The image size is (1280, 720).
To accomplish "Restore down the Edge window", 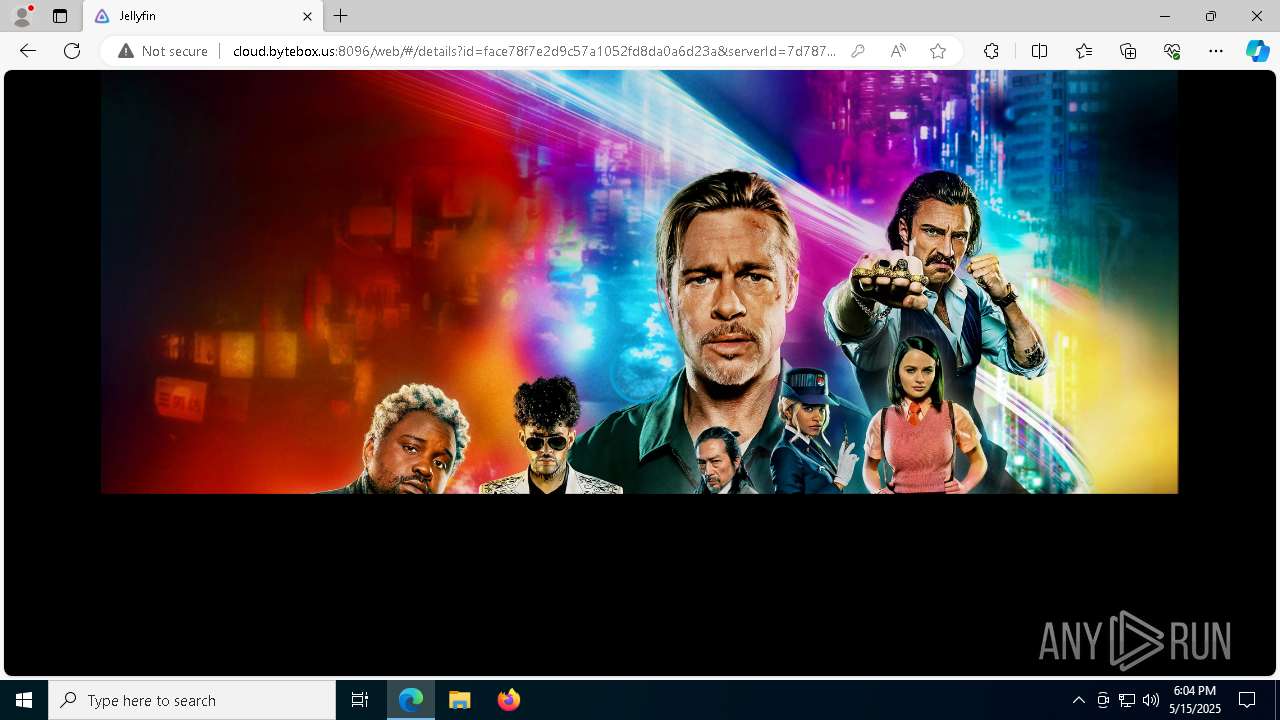I will click(1211, 16).
